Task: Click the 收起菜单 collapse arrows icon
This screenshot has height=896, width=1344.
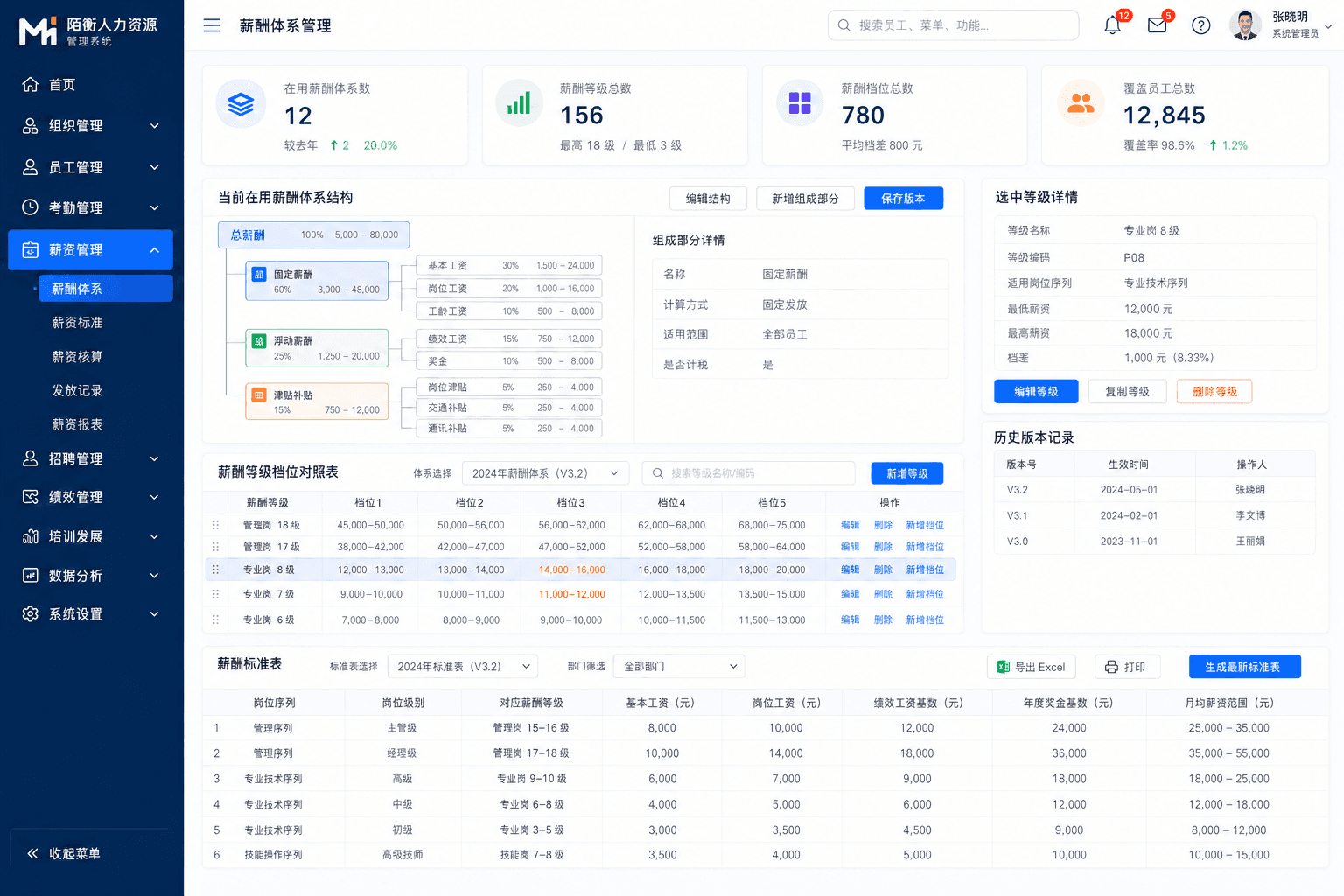Action: [x=32, y=853]
